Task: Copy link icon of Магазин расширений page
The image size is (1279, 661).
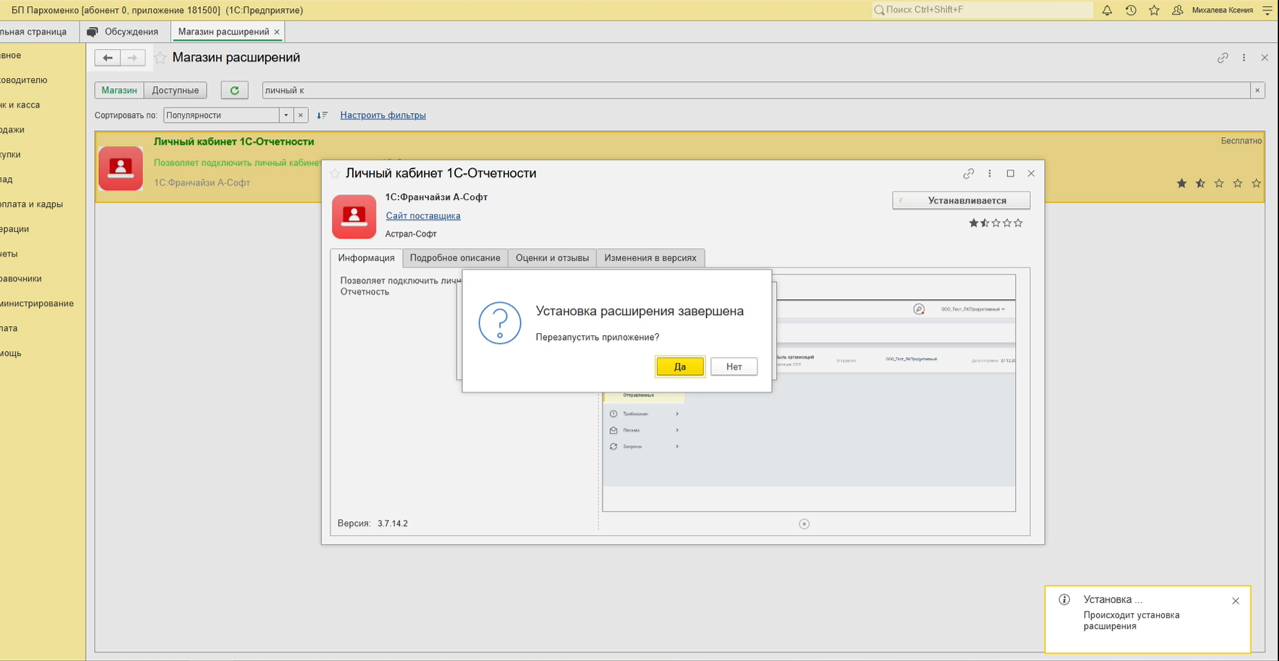Action: click(1223, 58)
